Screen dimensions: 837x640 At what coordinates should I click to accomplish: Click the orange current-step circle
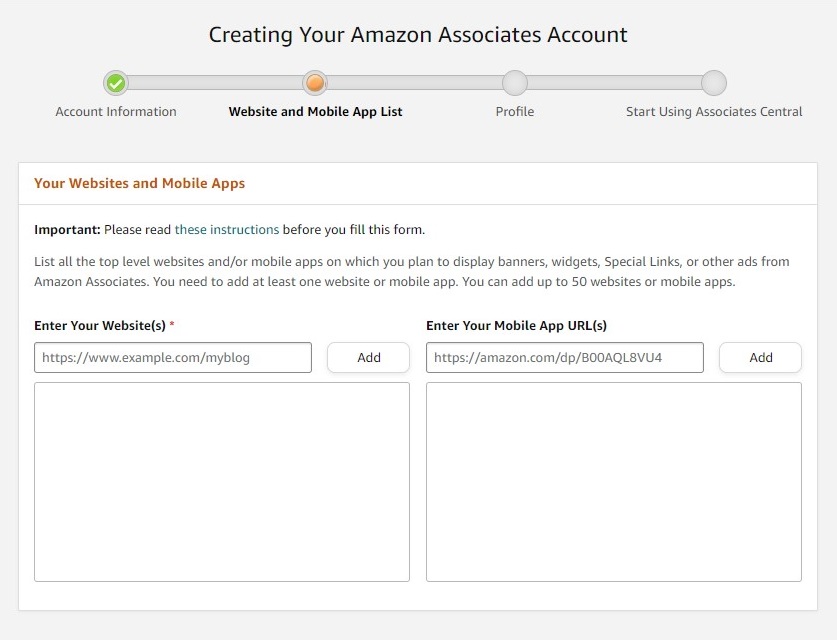pyautogui.click(x=315, y=83)
